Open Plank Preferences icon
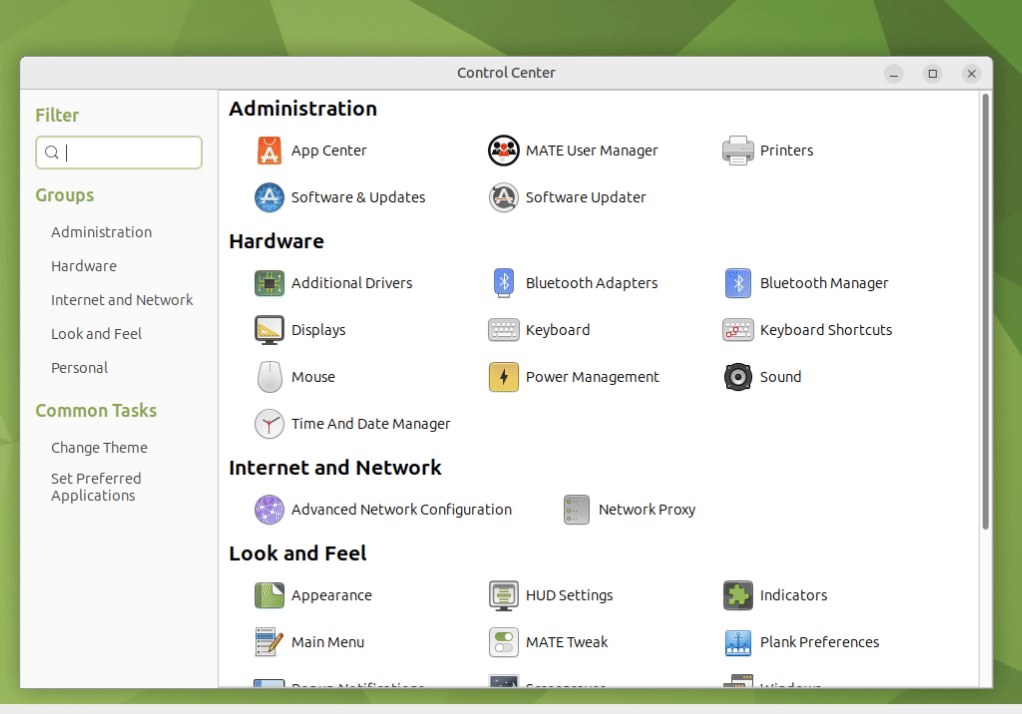1022x714 pixels. tap(738, 642)
